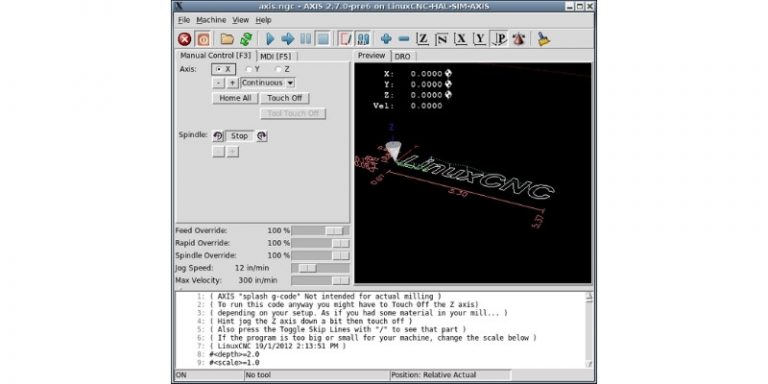The width and height of the screenshot is (768, 384).
Task: Start spindle clockwise icon
Action: click(x=262, y=136)
